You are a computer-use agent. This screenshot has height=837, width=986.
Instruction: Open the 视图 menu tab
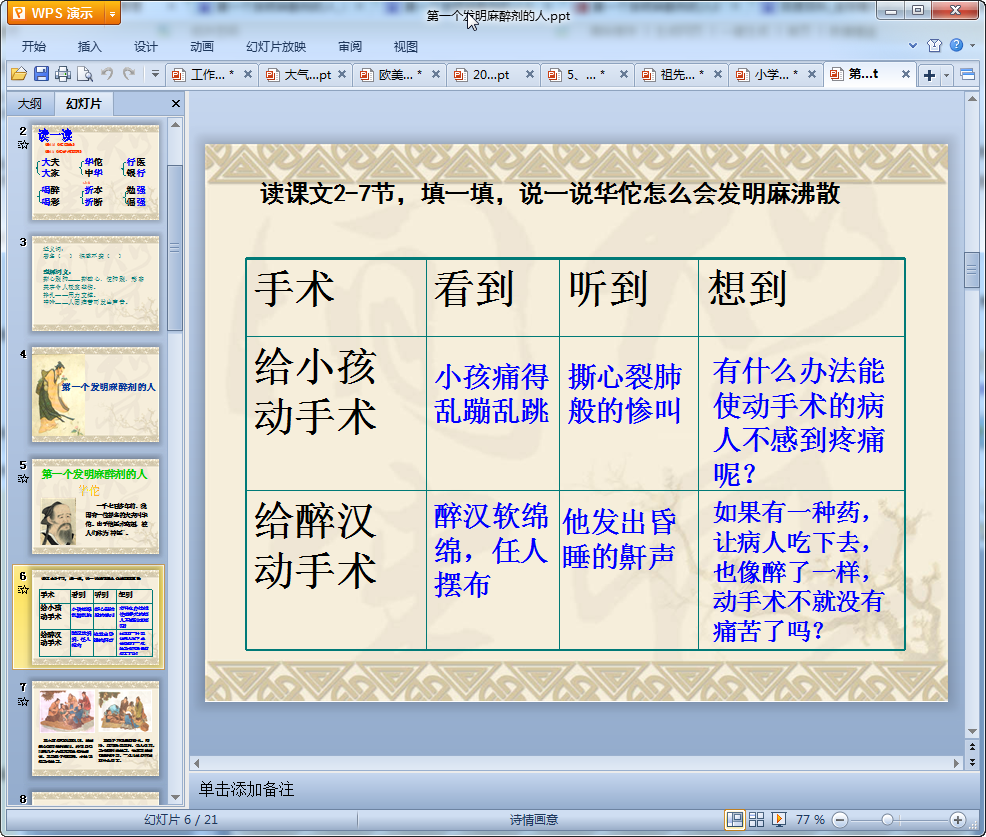tap(406, 47)
